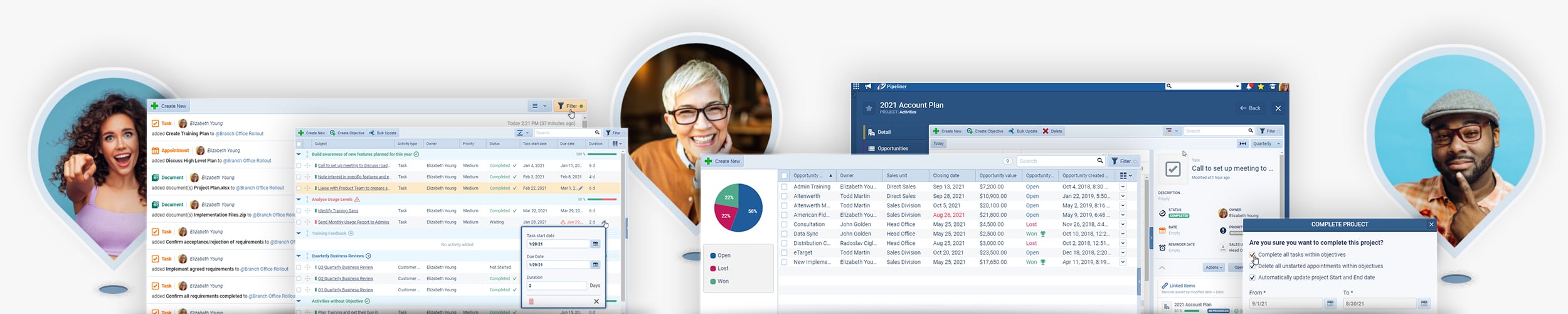Click the Pipeliner logo in the top bar

coord(892,87)
